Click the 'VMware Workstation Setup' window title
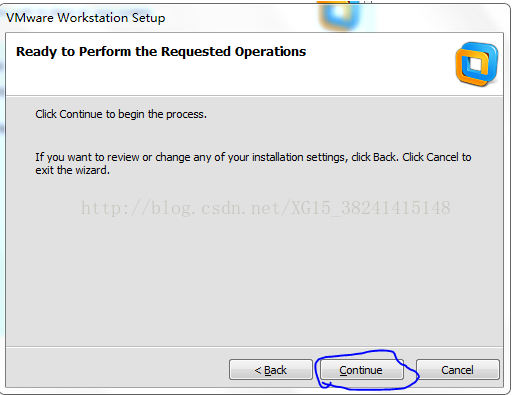 click(x=86, y=18)
